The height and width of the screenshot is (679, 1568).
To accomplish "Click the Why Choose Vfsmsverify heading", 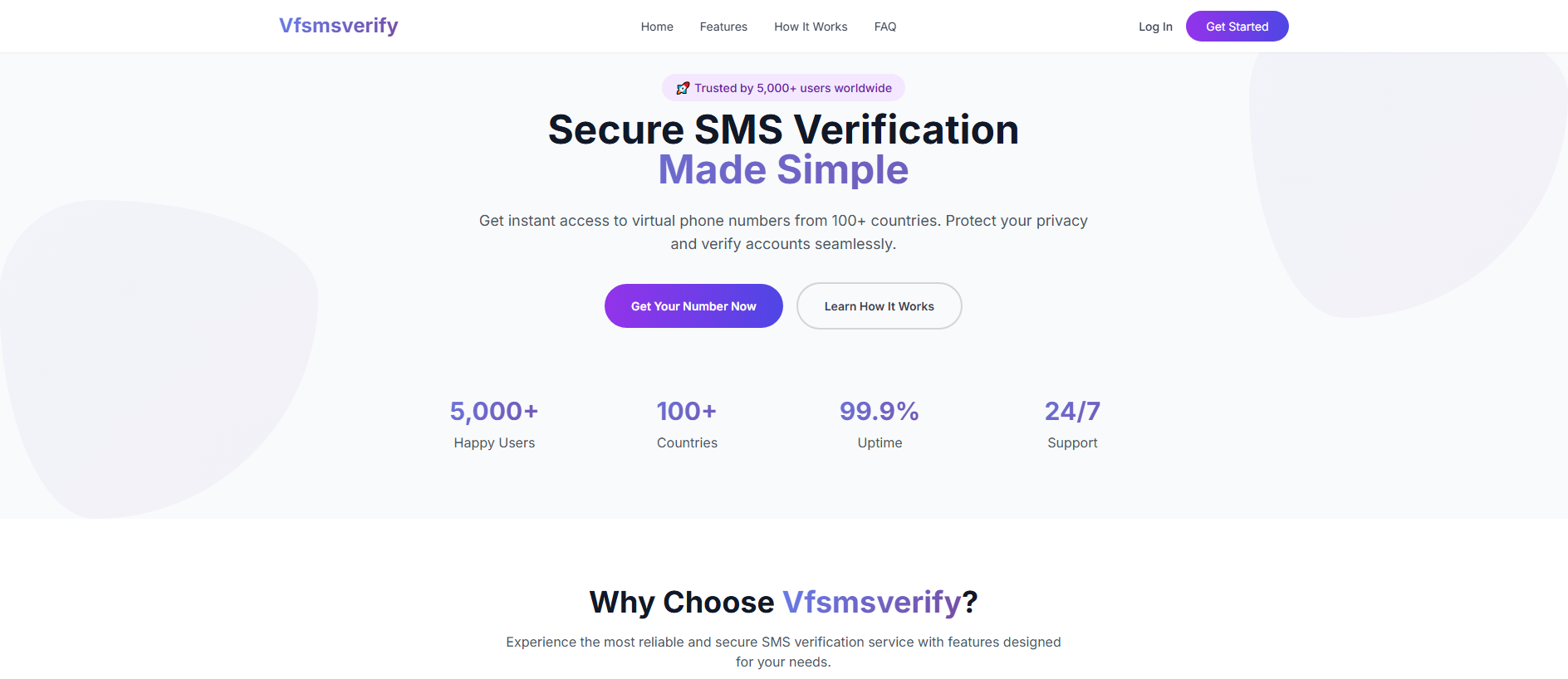I will tap(783, 602).
